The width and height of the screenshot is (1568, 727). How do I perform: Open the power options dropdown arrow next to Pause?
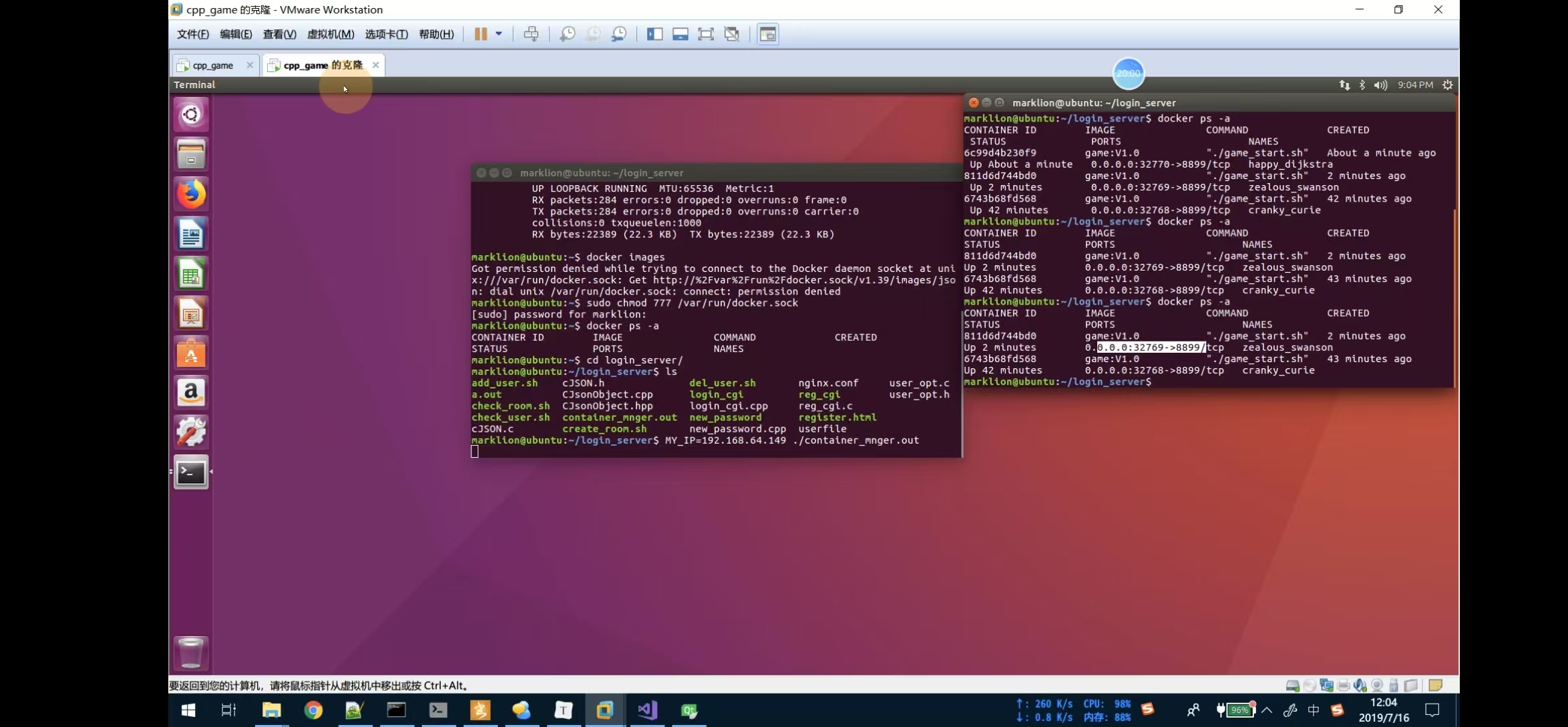tap(499, 34)
